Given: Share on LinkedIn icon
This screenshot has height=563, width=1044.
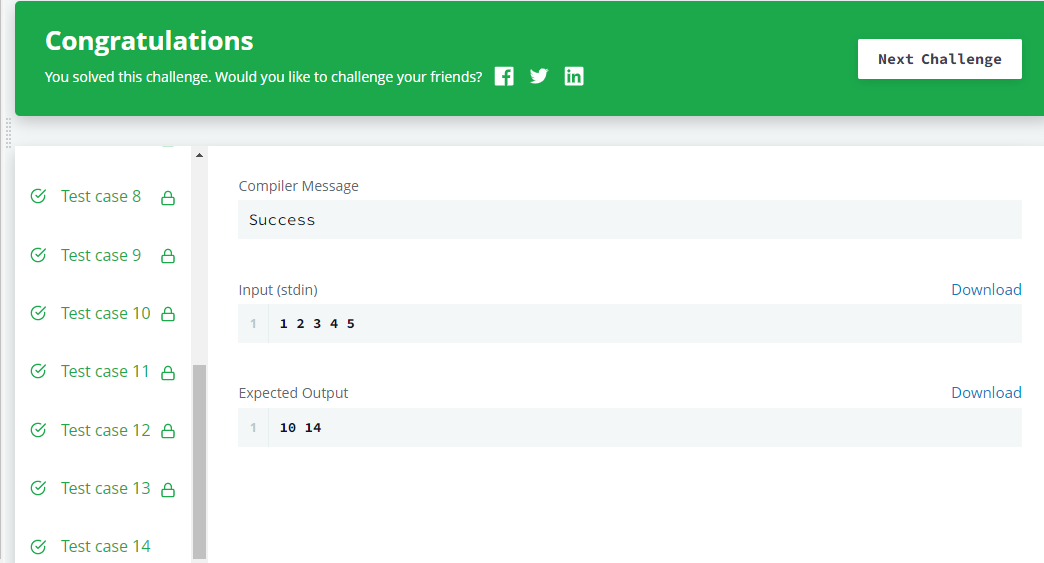Looking at the screenshot, I should (x=574, y=77).
